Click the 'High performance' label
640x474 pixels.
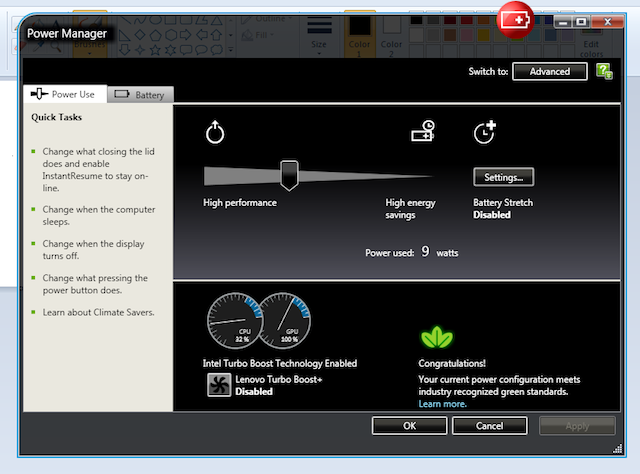240,203
